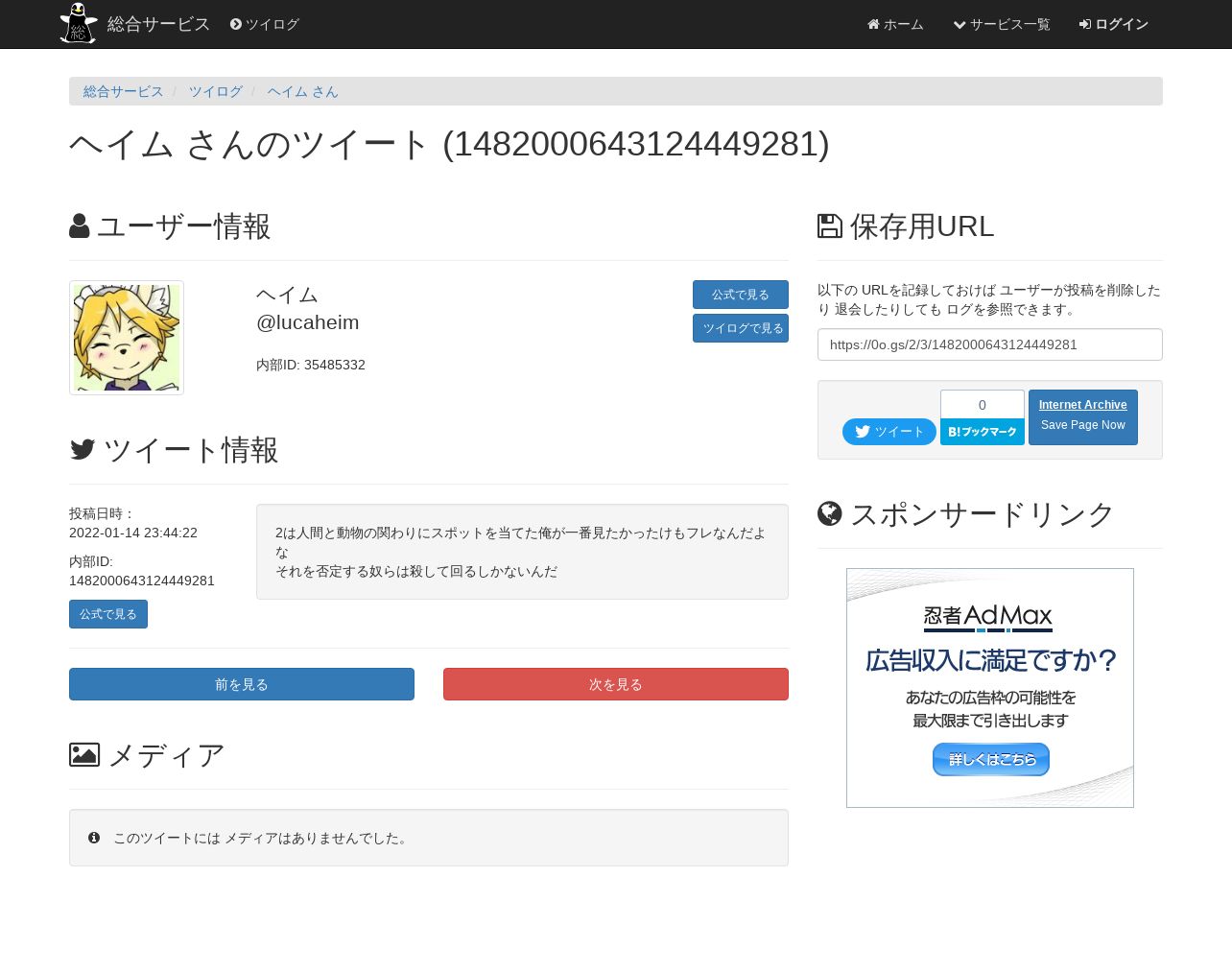Open the 忍者AdMax advertisement banner
The image size is (1232, 972).
click(990, 688)
